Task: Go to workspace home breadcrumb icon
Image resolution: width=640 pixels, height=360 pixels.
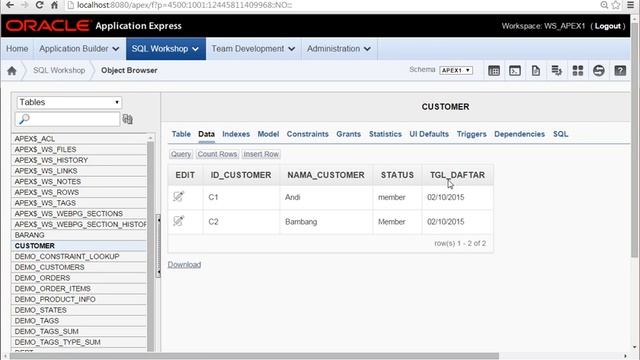Action: coord(12,71)
